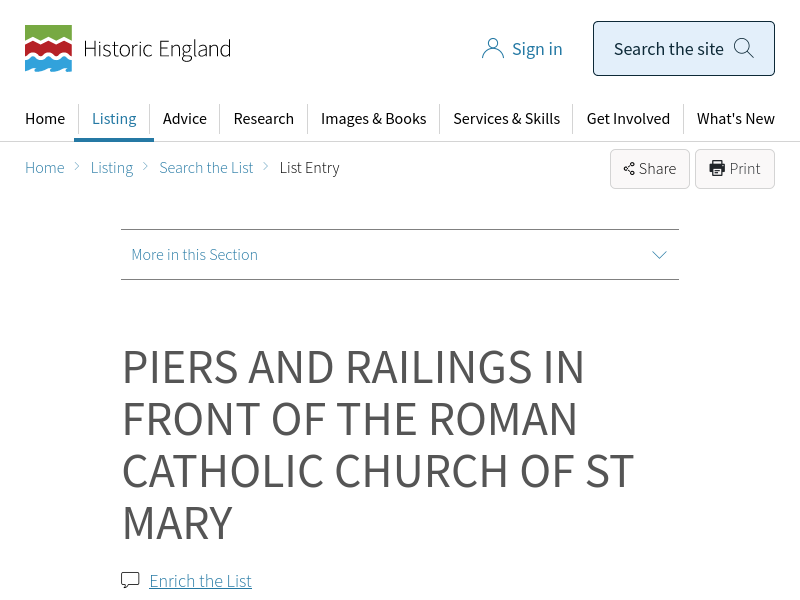Viewport: 800px width, 600px height.
Task: Open the More in this Section dropdown
Action: pos(195,255)
